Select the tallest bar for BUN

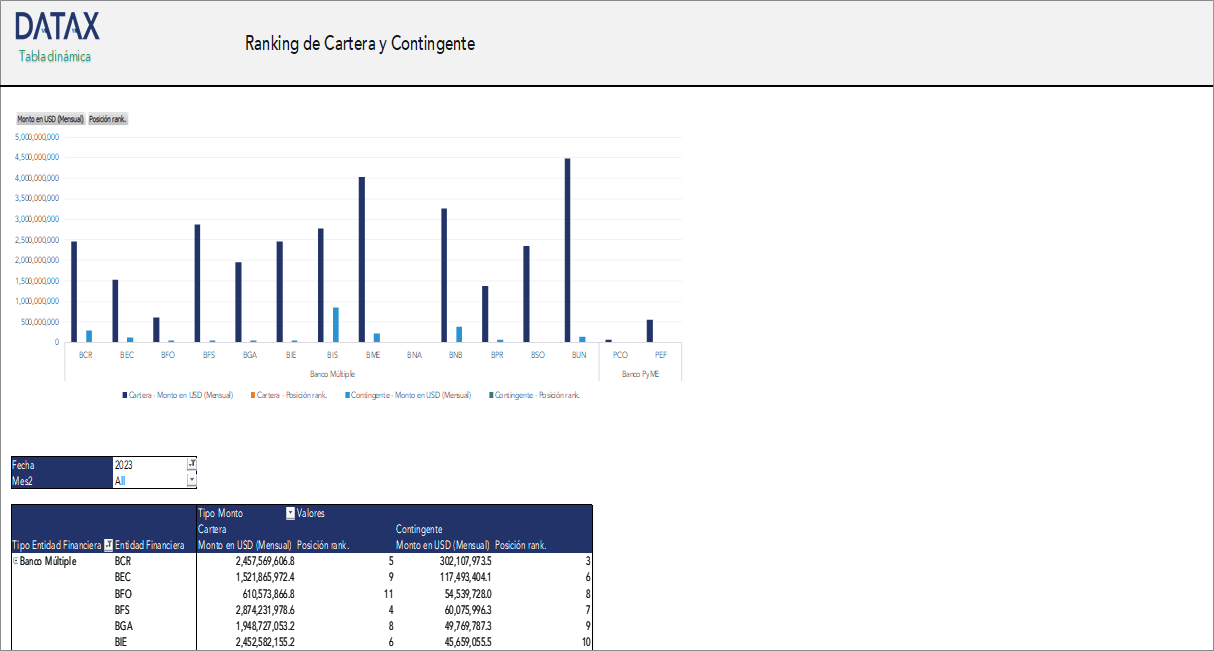(x=566, y=250)
